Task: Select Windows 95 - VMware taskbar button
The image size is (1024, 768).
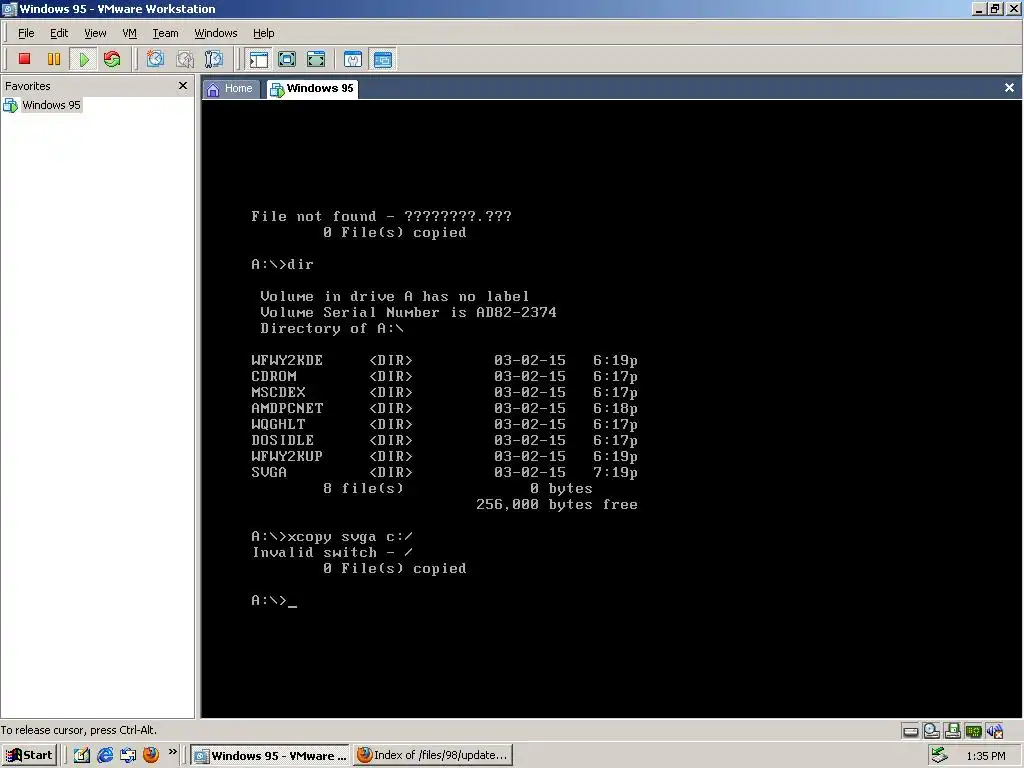Action: click(271, 755)
